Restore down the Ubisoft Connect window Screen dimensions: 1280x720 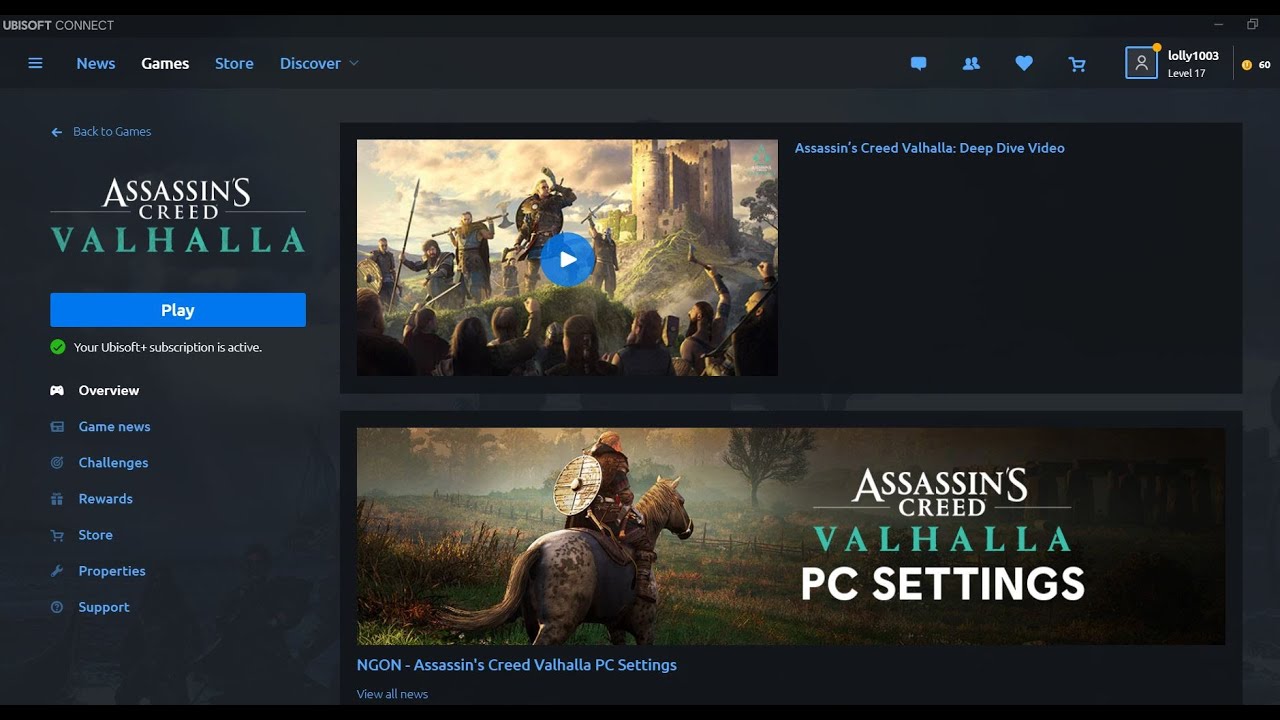1252,24
